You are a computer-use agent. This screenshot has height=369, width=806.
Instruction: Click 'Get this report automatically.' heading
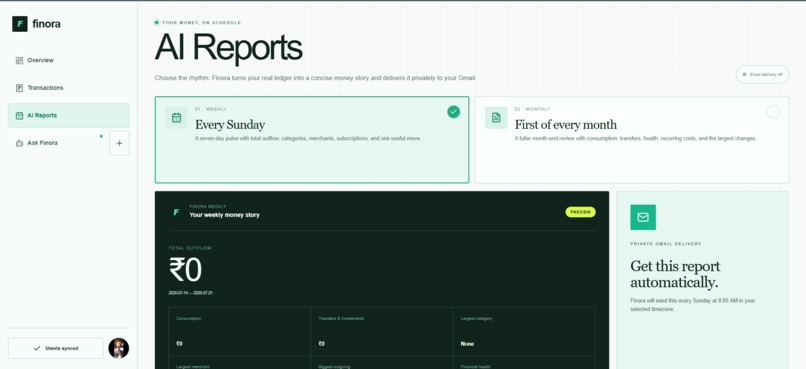coord(675,274)
